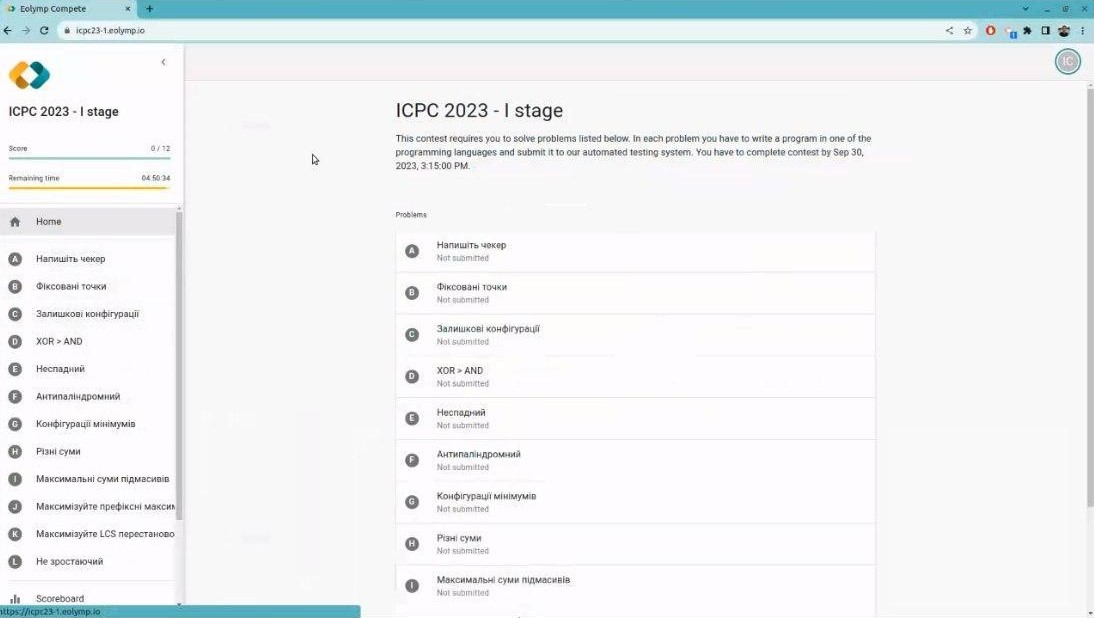Screen dimensions: 1094x618
Task: Click the main list letter G badge
Action: 412,502
